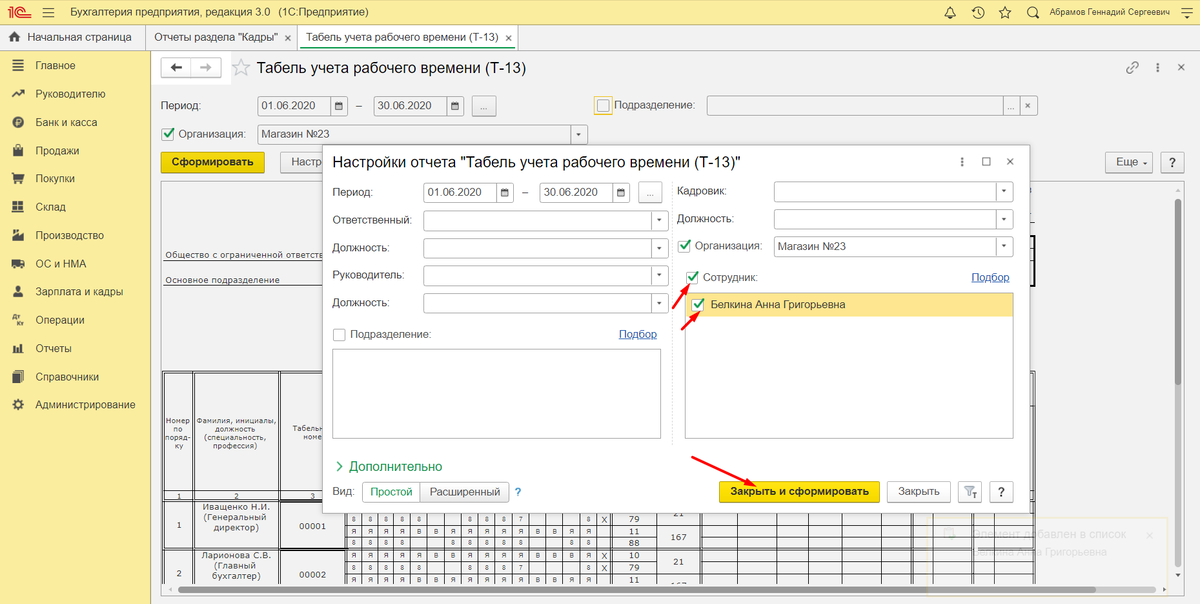The width and height of the screenshot is (1200, 604).
Task: Go back with left arrow button
Action: pos(177,68)
